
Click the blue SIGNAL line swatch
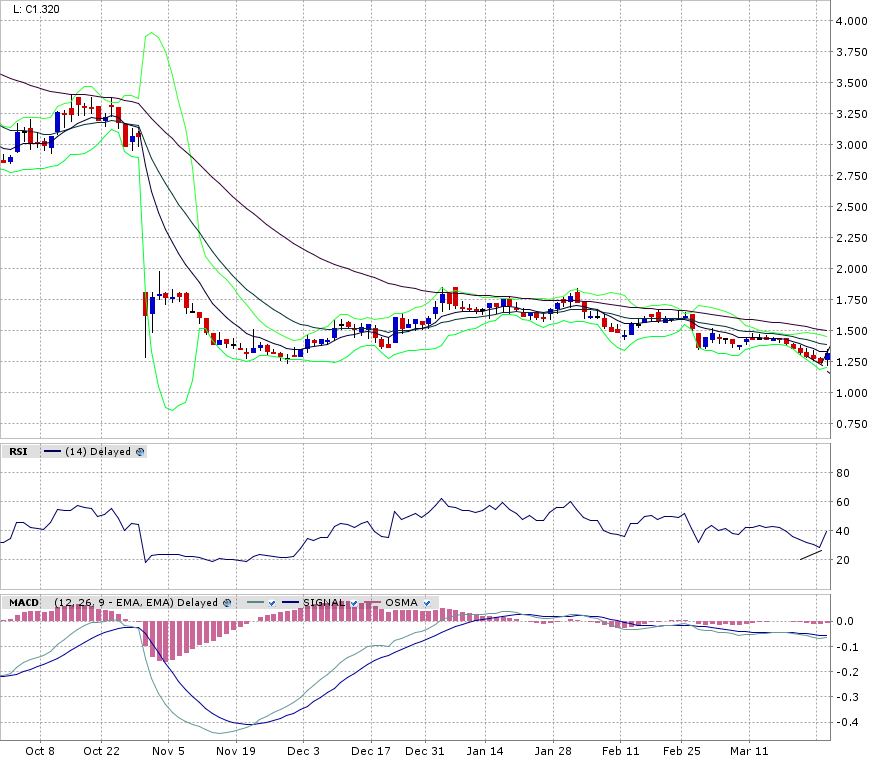point(290,603)
